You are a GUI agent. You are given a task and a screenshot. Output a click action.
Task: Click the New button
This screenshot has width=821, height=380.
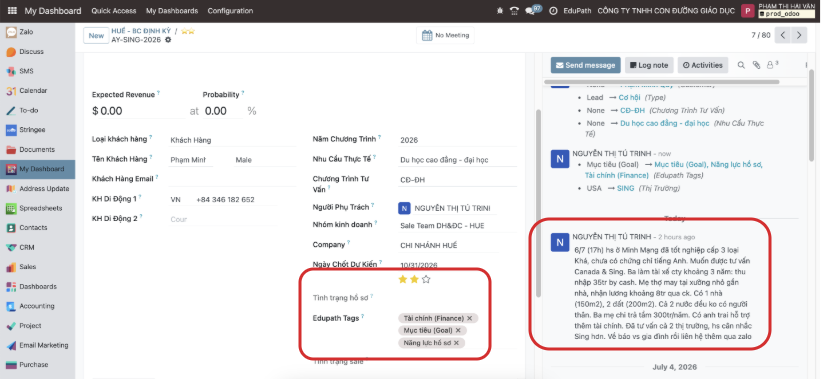[x=96, y=36]
